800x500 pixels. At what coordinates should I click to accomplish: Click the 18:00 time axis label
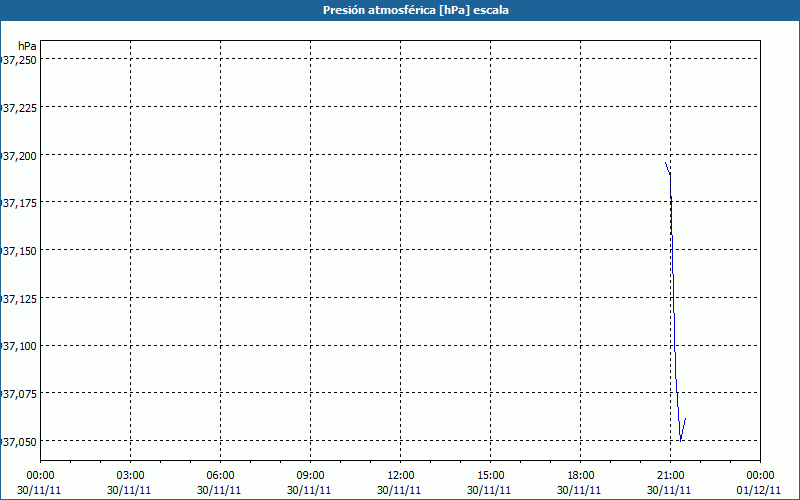click(580, 475)
